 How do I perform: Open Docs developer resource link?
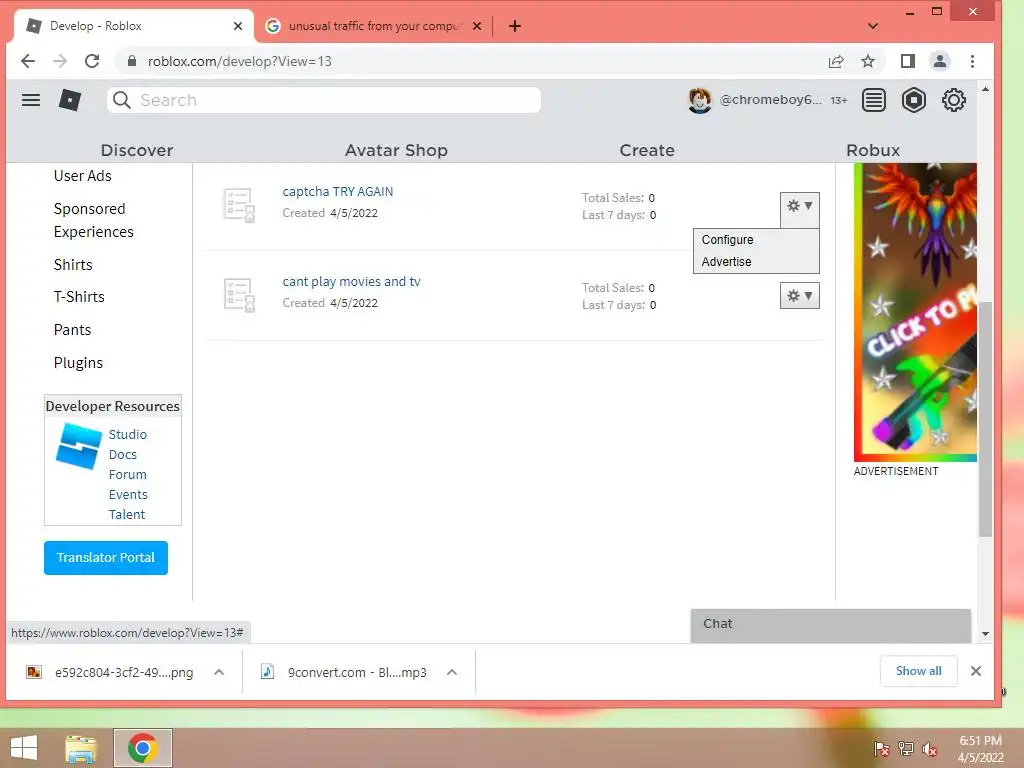(123, 455)
